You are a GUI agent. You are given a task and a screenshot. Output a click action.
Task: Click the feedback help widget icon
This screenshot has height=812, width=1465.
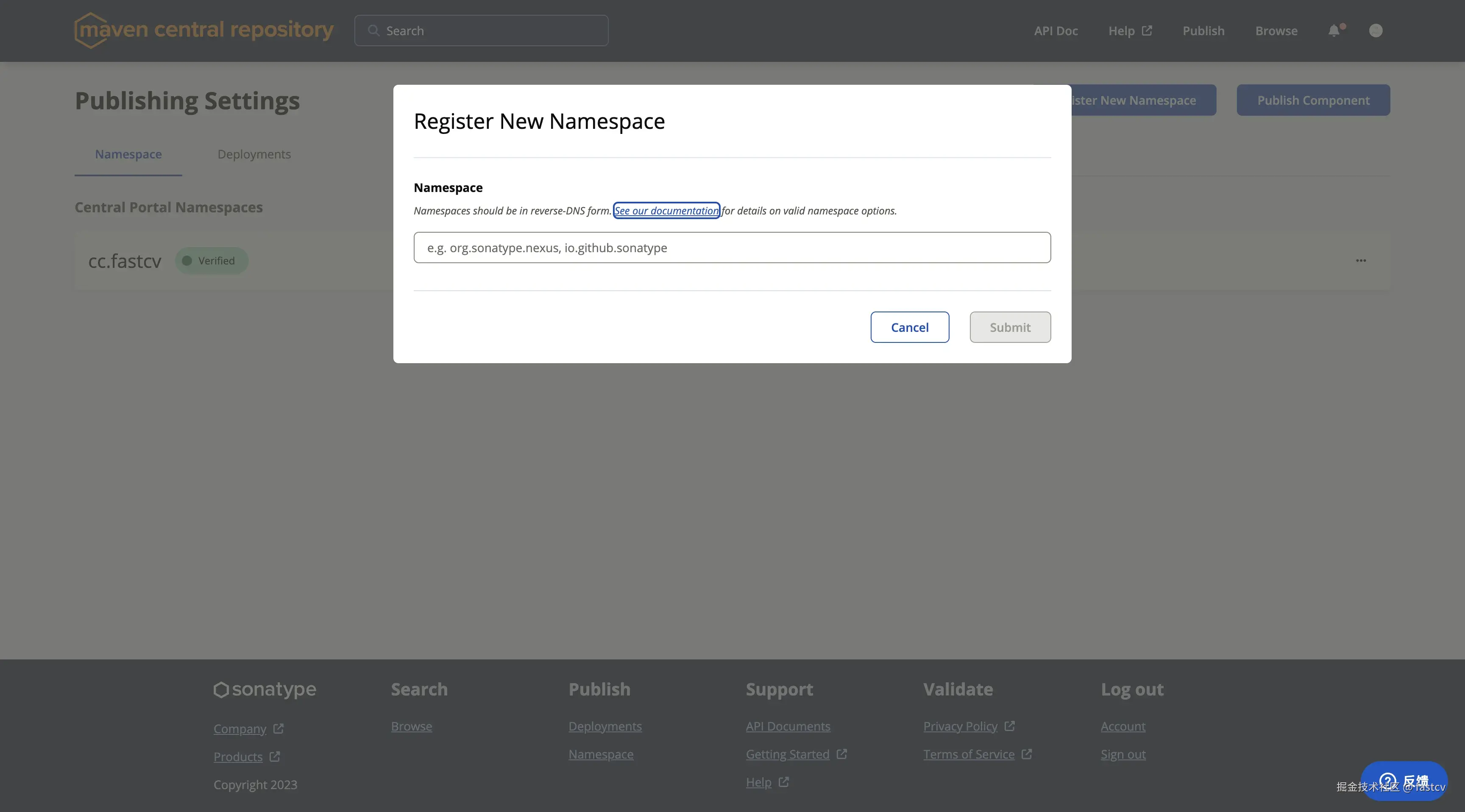point(1388,781)
